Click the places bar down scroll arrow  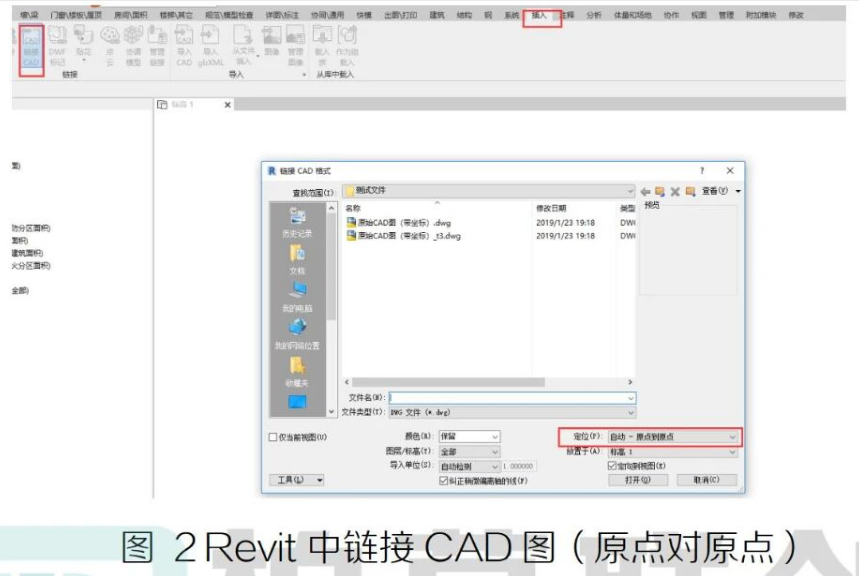331,412
